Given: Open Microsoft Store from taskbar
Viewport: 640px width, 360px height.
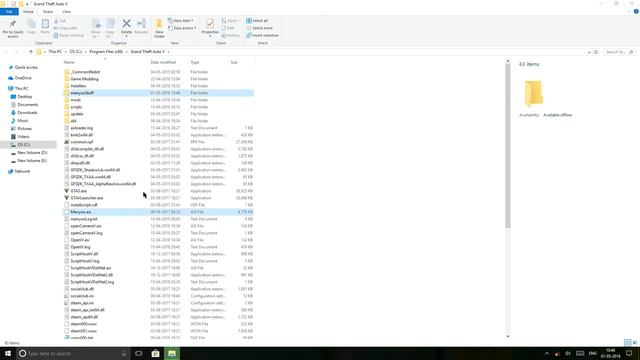Looking at the screenshot, I should tap(155, 353).
